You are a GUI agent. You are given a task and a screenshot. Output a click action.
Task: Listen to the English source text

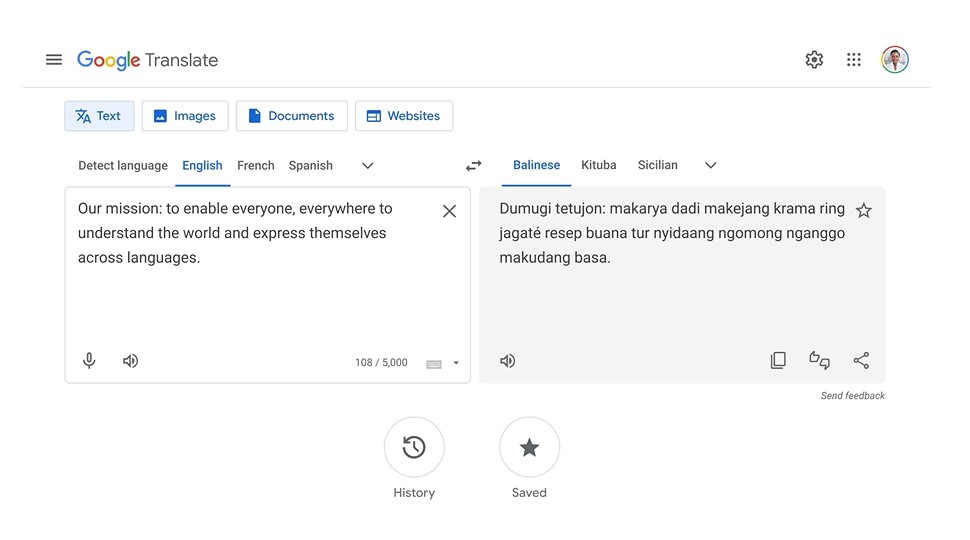tap(130, 361)
